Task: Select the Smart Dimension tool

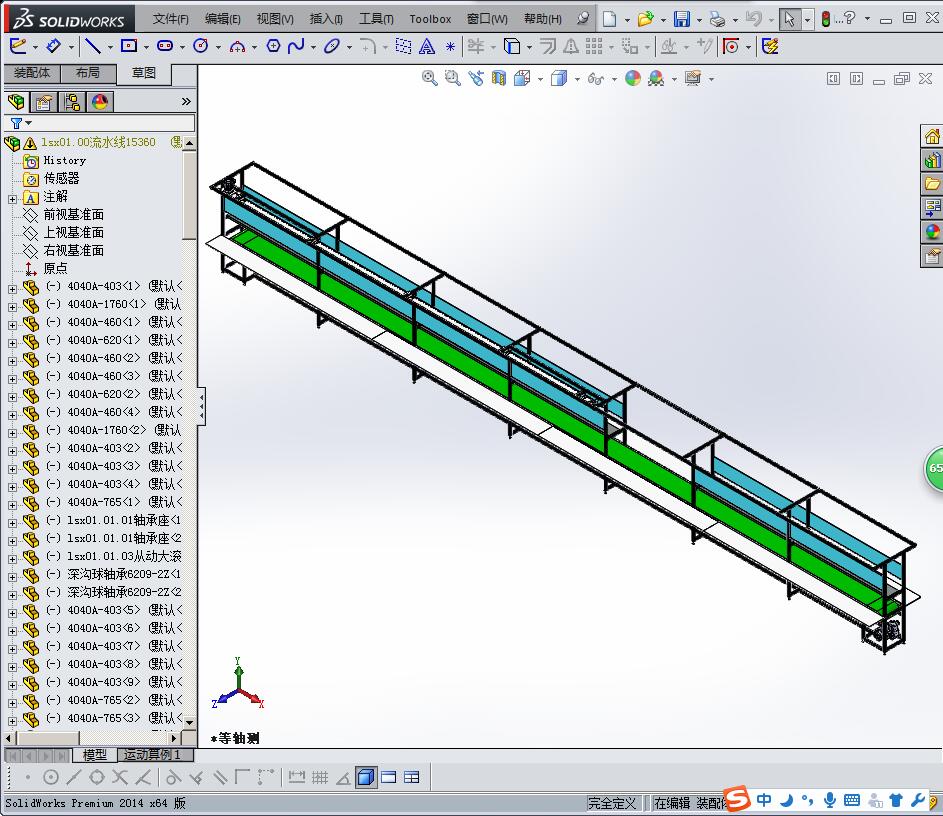Action: point(54,46)
